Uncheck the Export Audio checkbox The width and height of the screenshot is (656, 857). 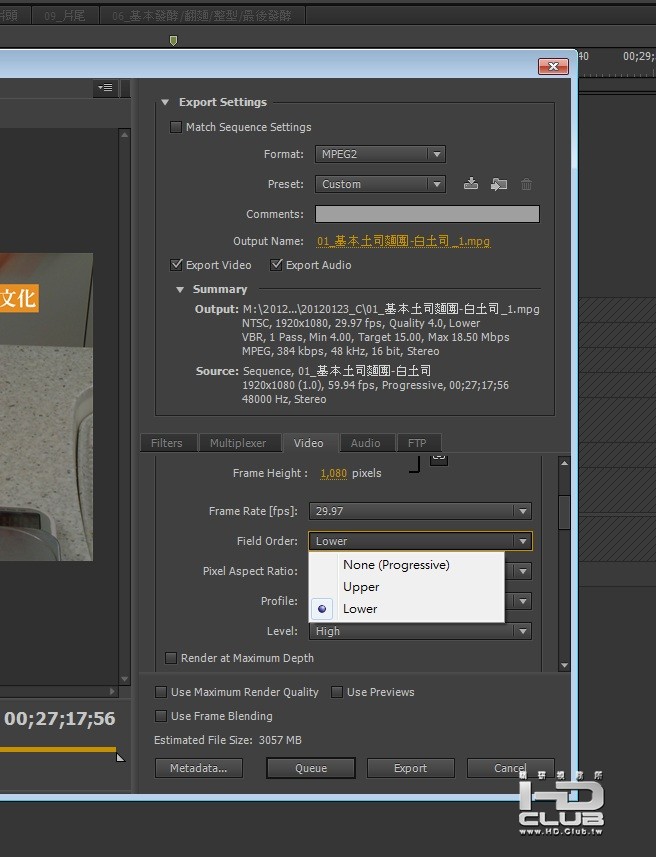(277, 265)
